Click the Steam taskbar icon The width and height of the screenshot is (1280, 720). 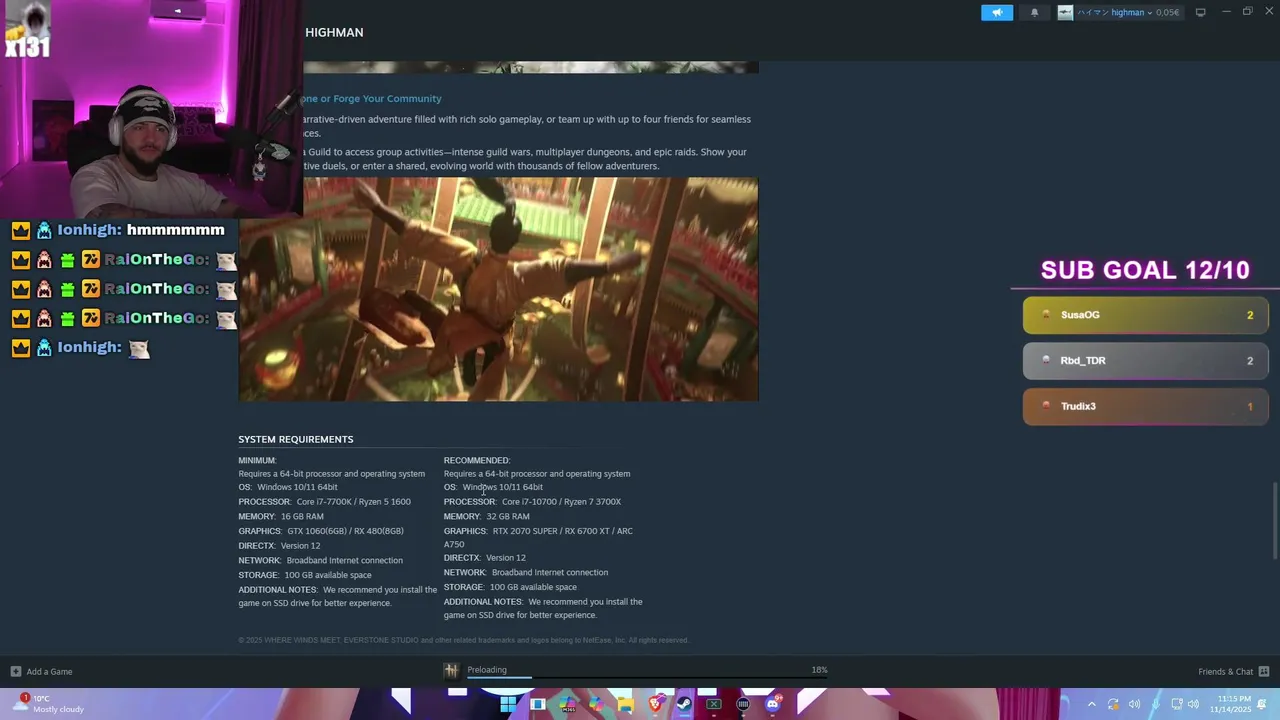click(x=684, y=704)
